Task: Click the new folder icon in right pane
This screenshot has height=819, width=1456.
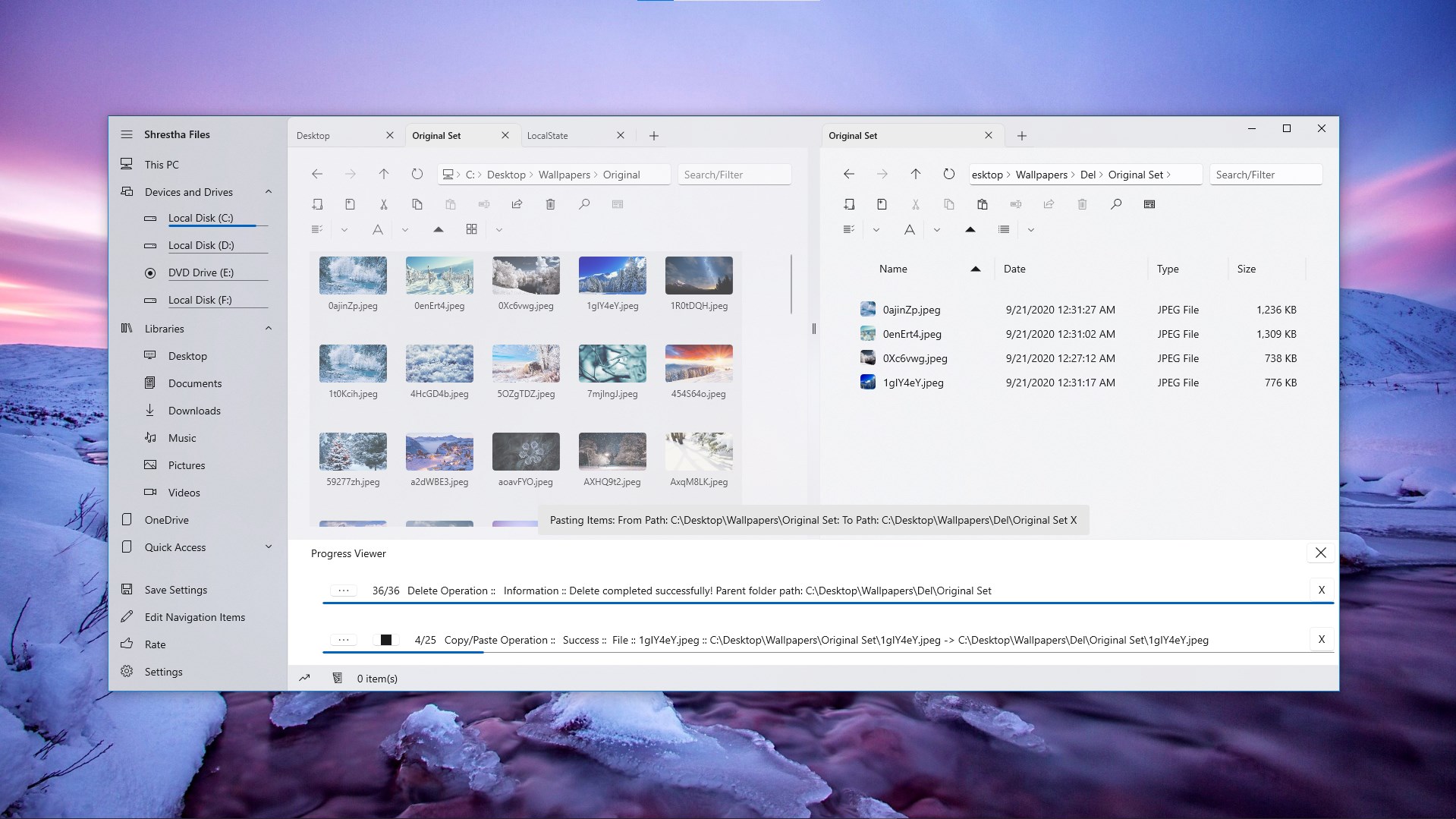Action: point(849,204)
